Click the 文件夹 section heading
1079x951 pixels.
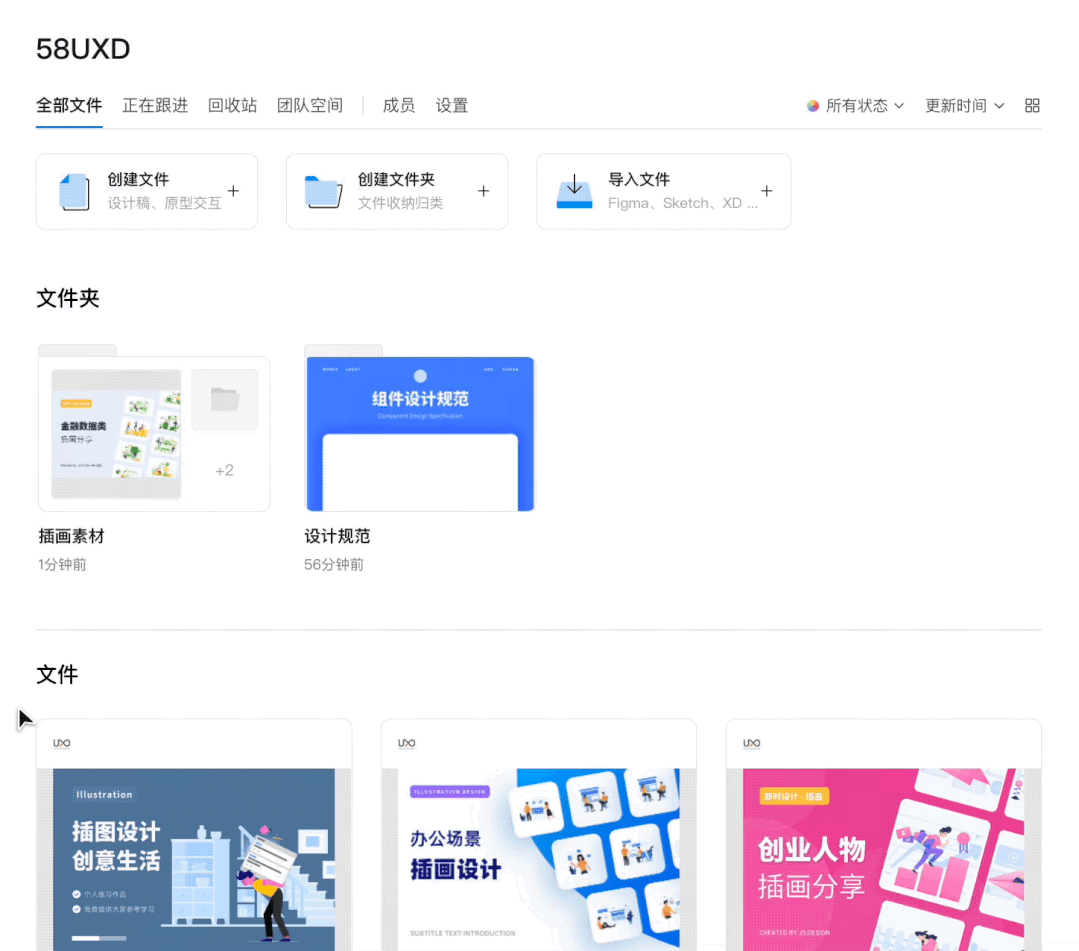coord(67,298)
